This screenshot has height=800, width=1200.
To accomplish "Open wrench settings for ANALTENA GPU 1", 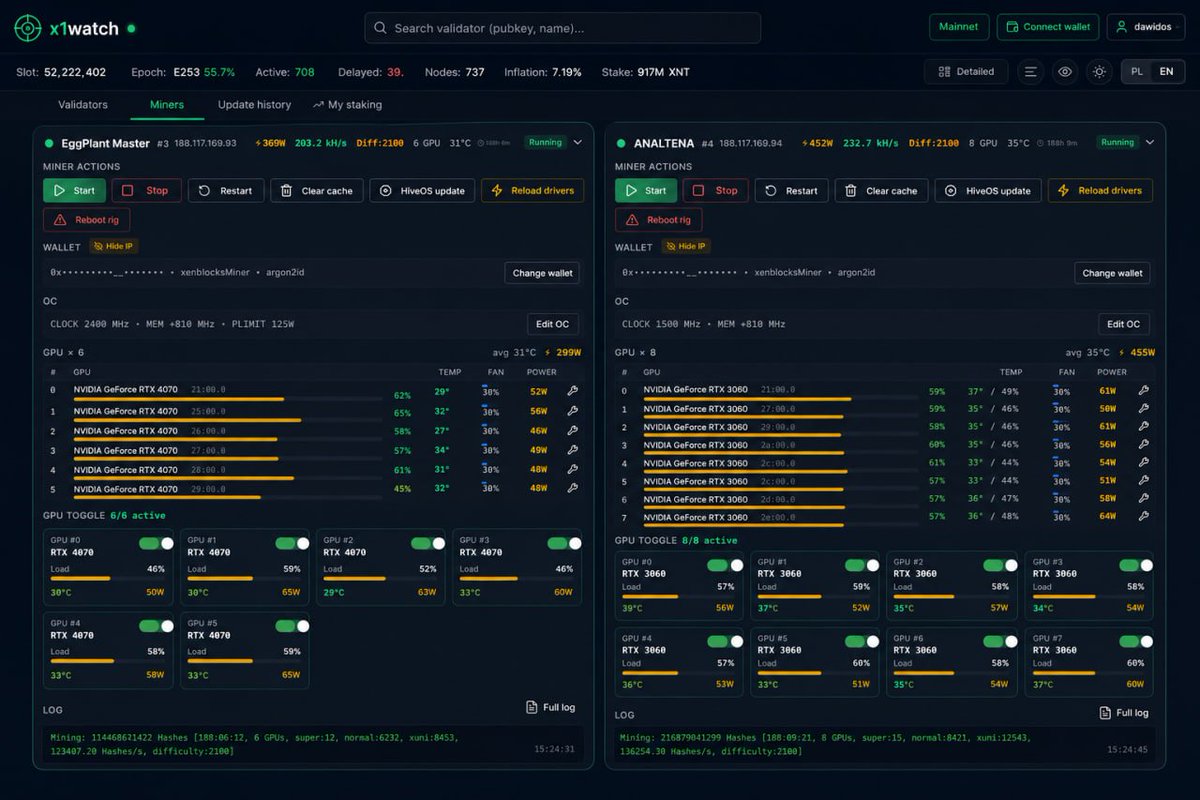I will (x=1143, y=409).
